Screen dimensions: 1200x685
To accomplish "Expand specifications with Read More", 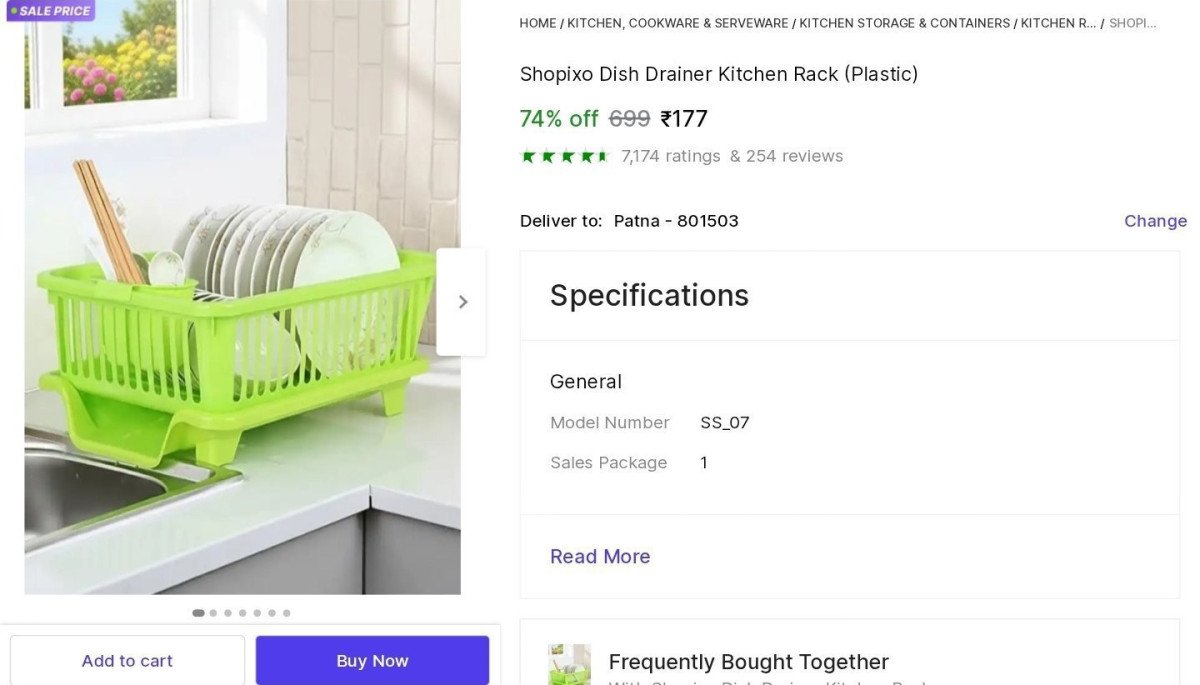I will [600, 557].
